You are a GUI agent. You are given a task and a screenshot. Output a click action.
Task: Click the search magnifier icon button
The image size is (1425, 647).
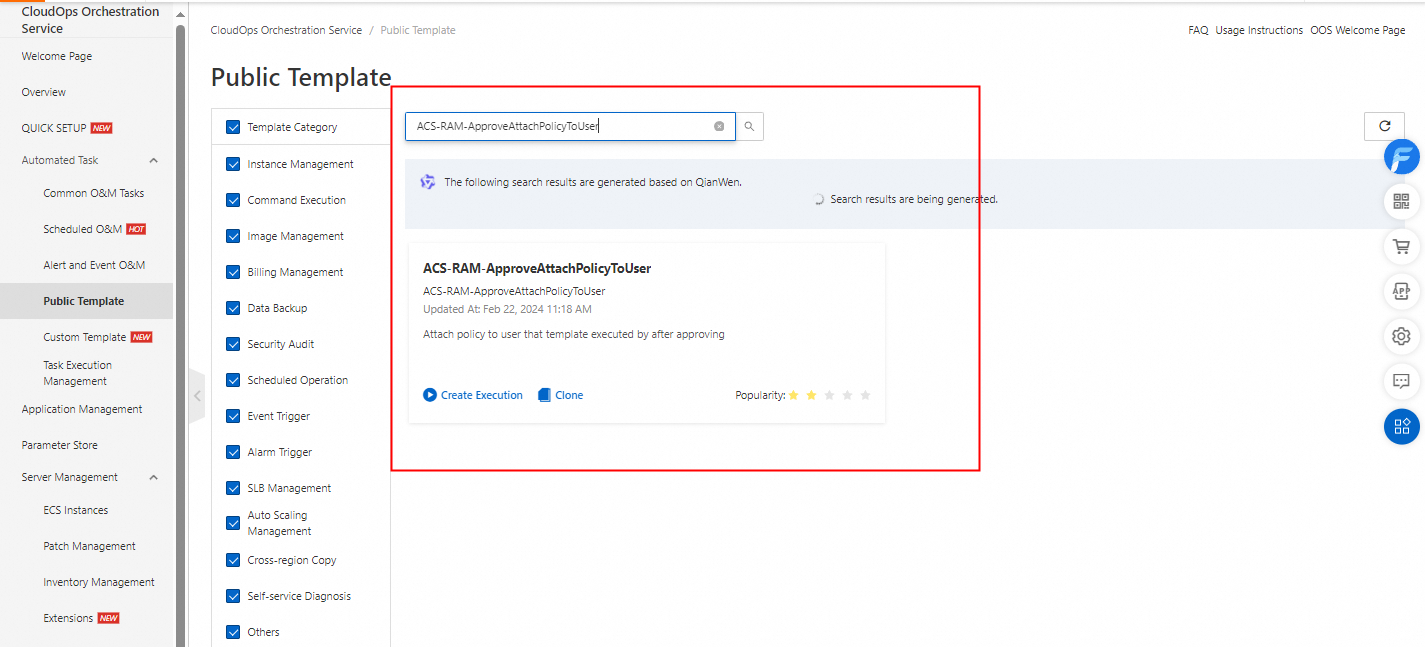tap(749, 127)
